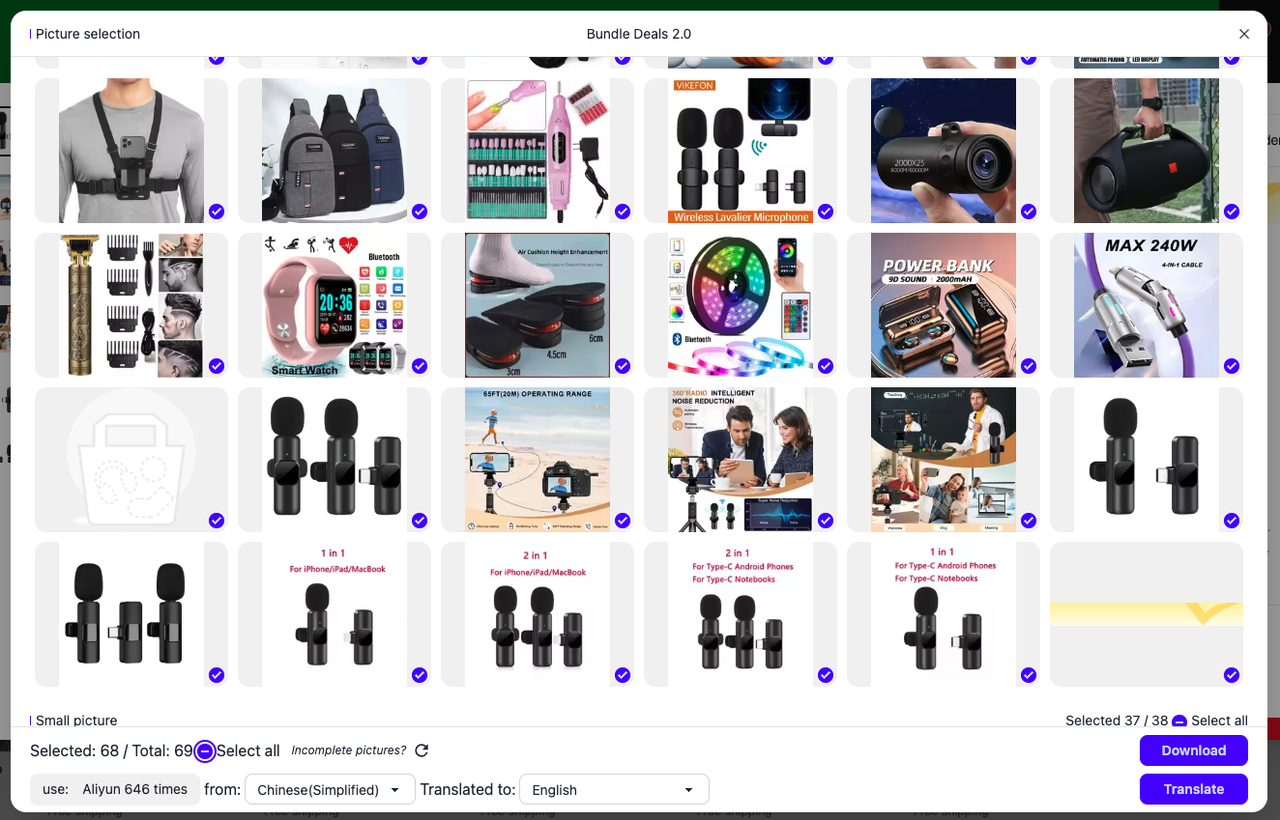Select the chest phone mount thumbnail
This screenshot has height=820, width=1280.
131,150
